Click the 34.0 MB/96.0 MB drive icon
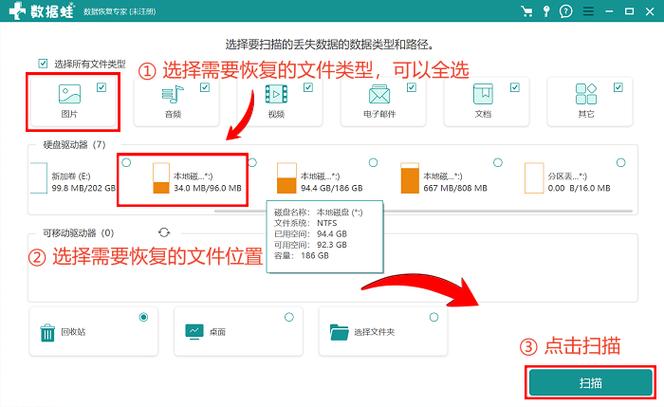 coord(161,178)
